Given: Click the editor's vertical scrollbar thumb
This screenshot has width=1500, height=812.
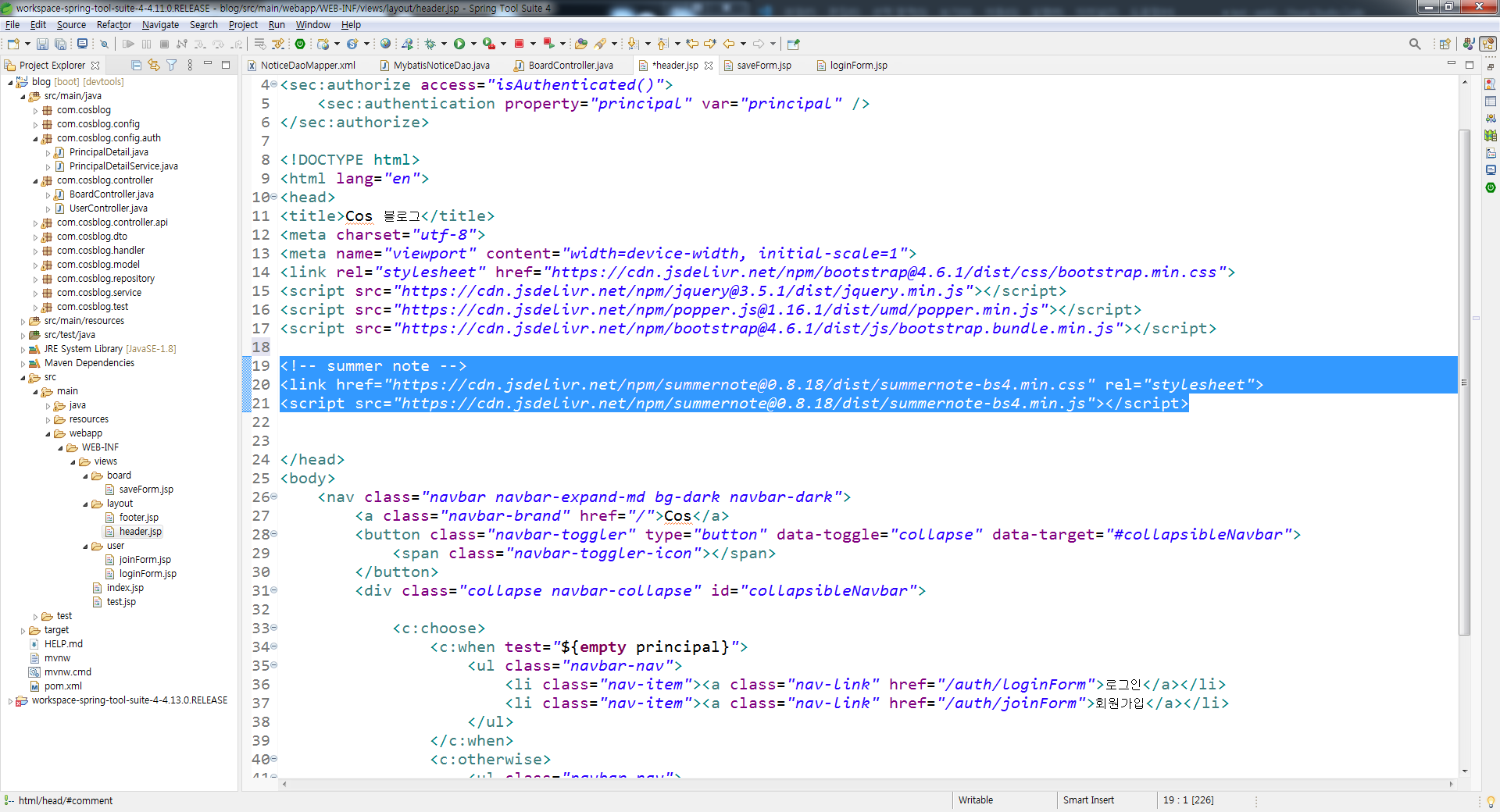Looking at the screenshot, I should click(x=1464, y=383).
